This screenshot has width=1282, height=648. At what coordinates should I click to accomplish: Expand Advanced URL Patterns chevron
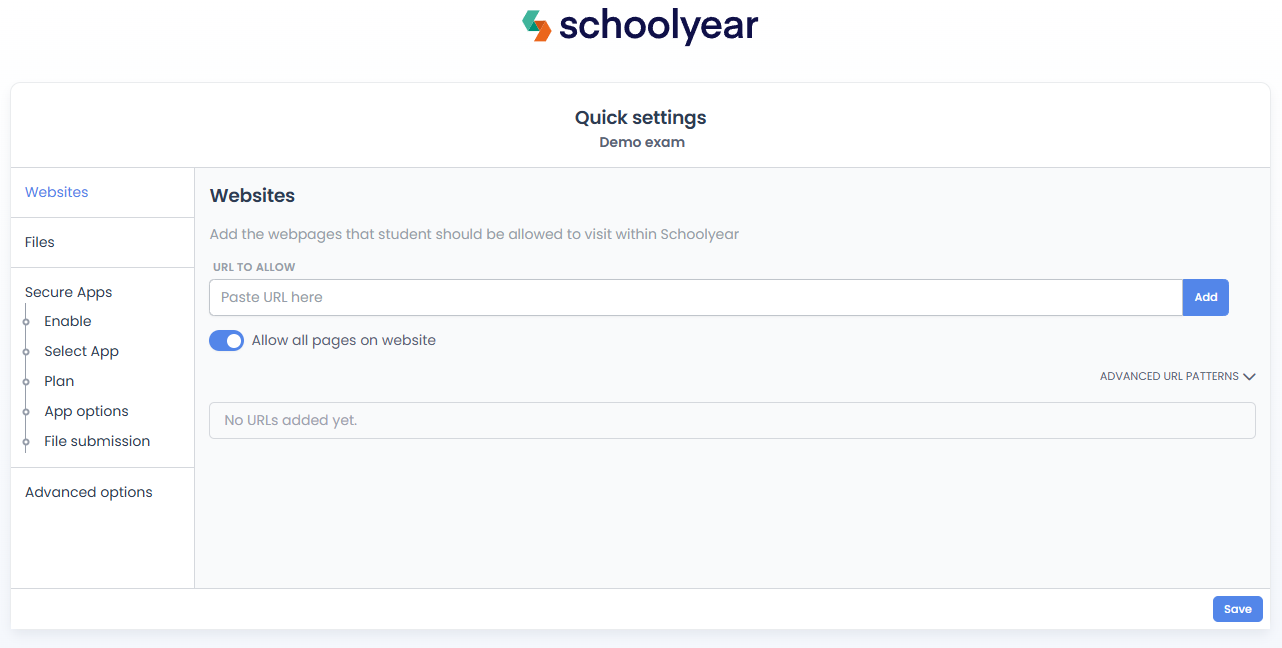(1249, 377)
